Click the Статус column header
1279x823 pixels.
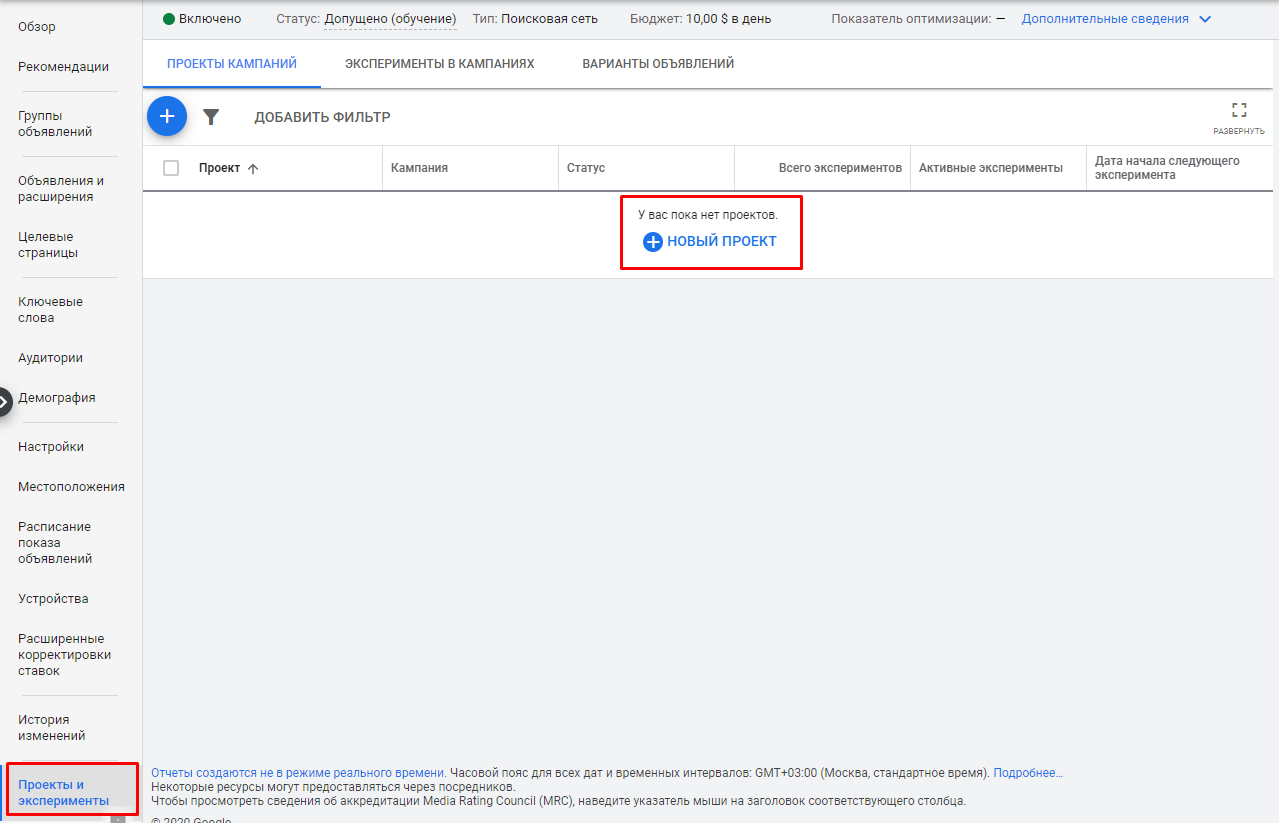point(586,168)
